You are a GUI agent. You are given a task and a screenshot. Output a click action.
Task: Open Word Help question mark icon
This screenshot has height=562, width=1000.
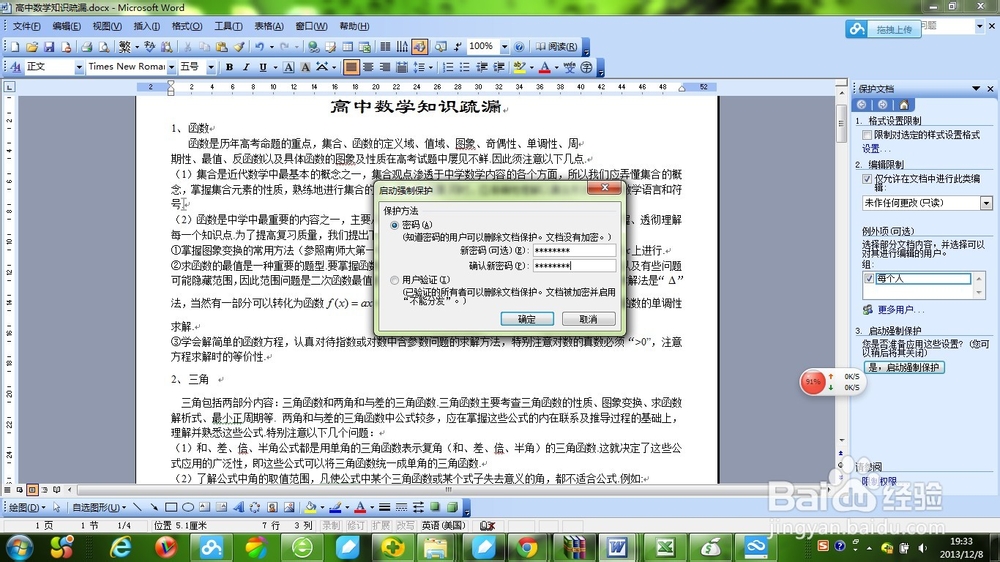pyautogui.click(x=519, y=47)
